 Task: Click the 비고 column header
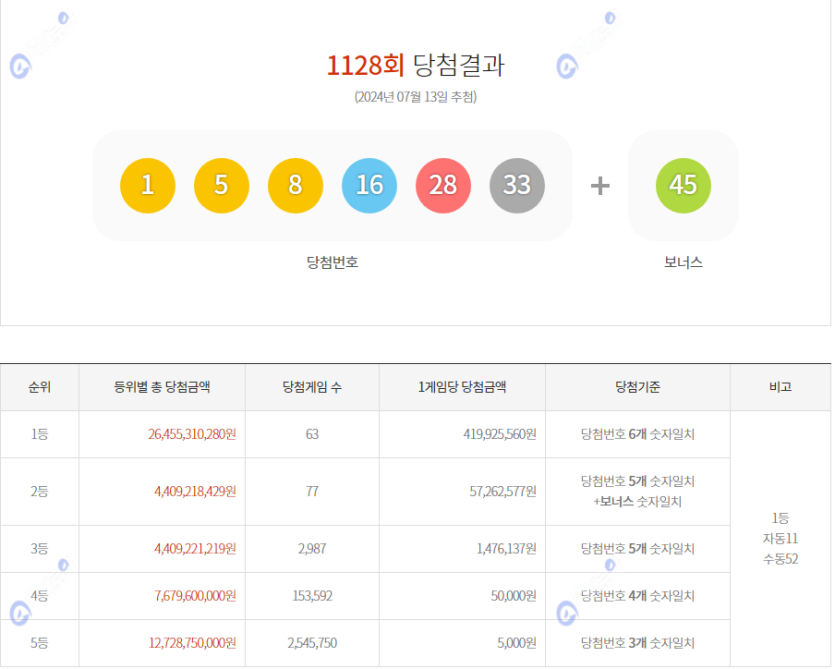781,387
